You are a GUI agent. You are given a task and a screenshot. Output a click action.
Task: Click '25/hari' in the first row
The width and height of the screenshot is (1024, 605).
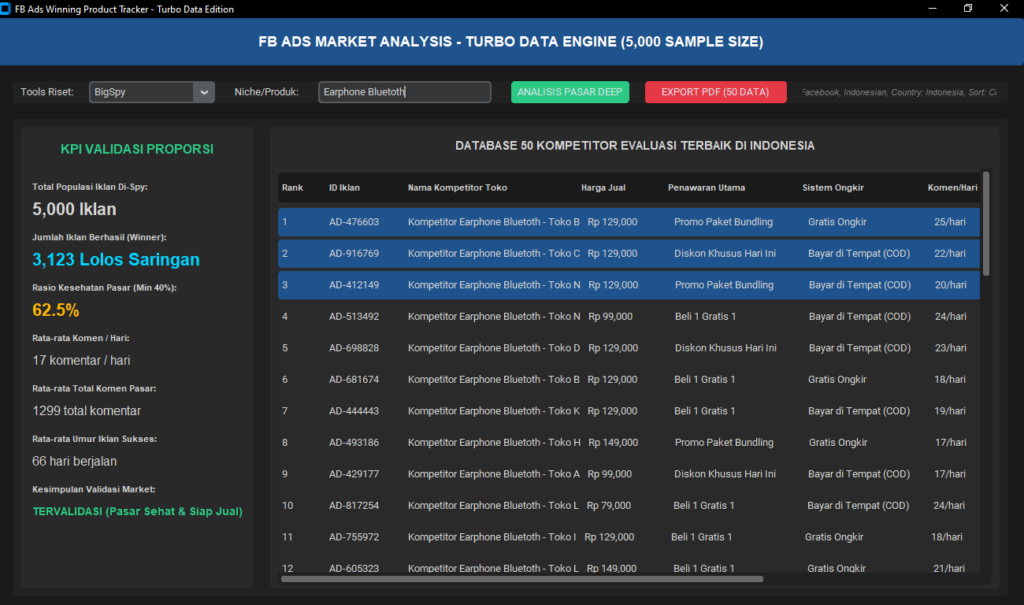coord(950,222)
